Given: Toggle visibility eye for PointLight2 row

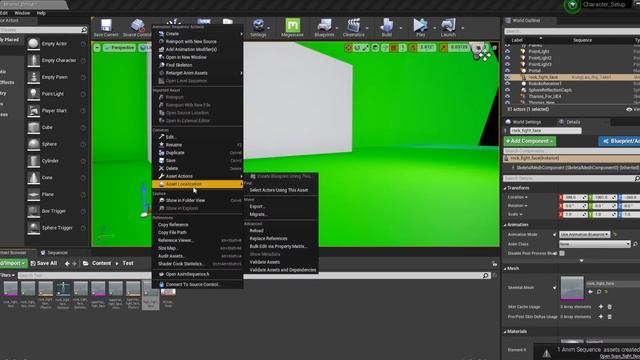Looking at the screenshot, I should [507, 58].
